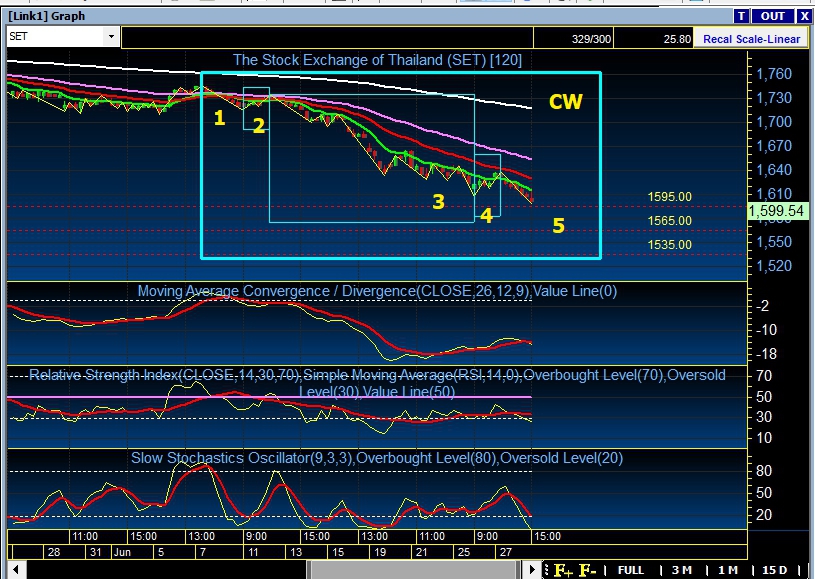Click the Relative Strength Index indicator title
815x579 pixels.
tap(377, 383)
